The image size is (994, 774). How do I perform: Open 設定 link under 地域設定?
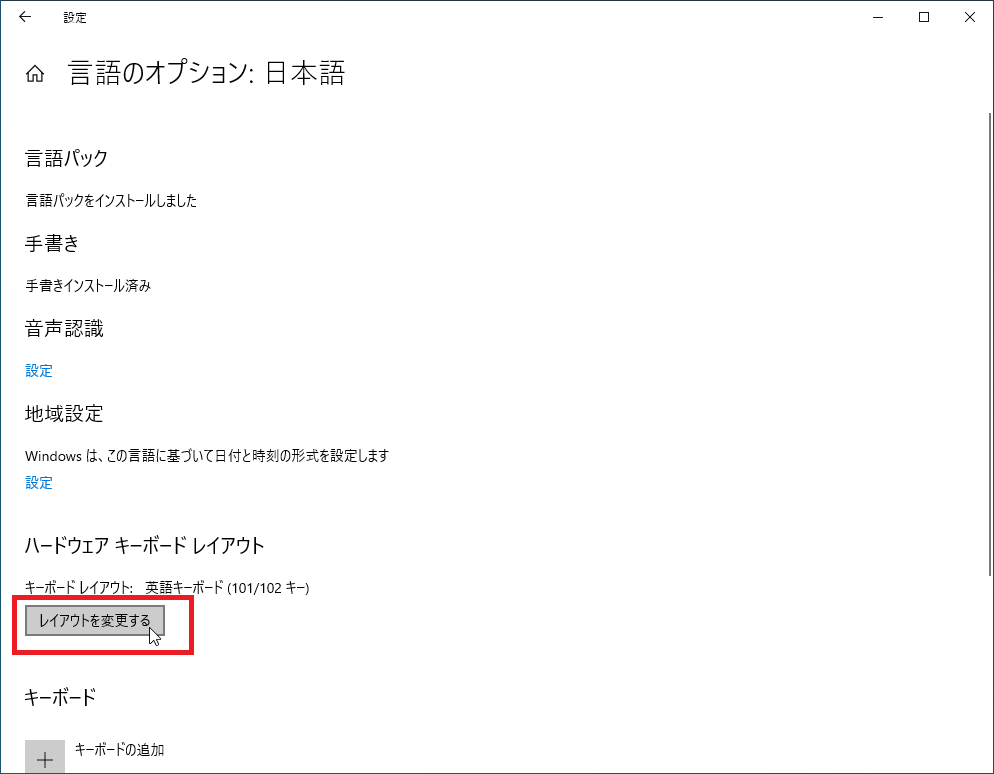[39, 483]
